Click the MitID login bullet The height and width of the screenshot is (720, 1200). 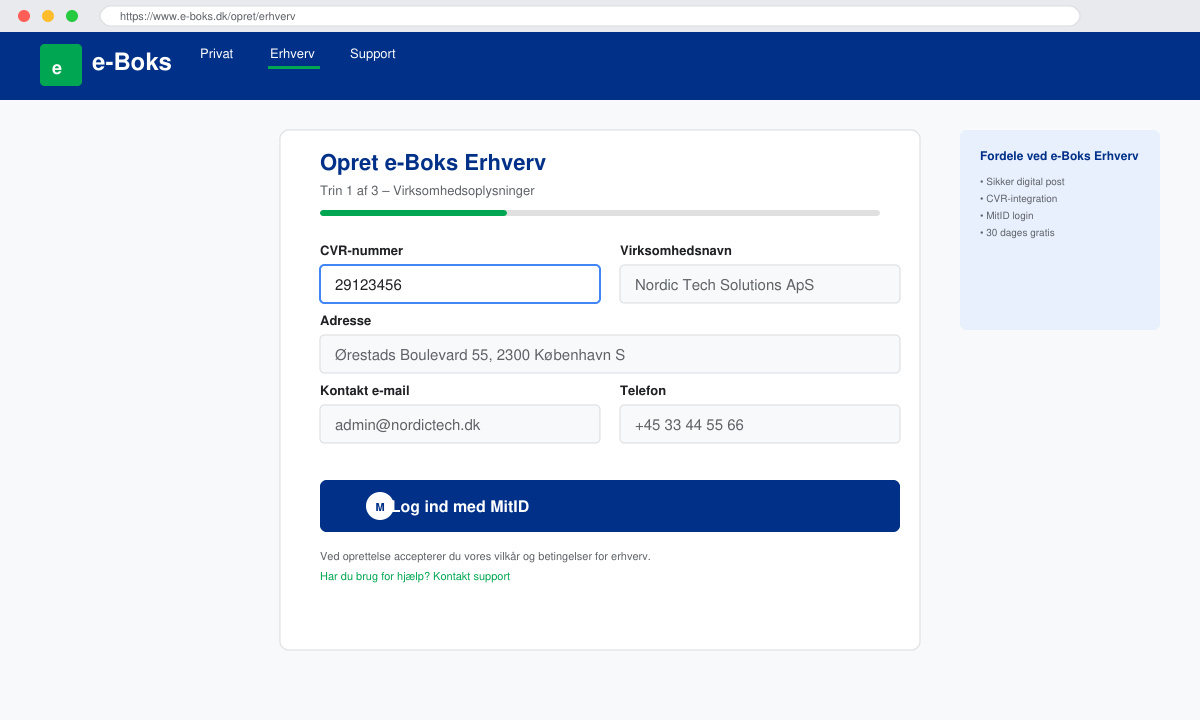pos(1007,216)
